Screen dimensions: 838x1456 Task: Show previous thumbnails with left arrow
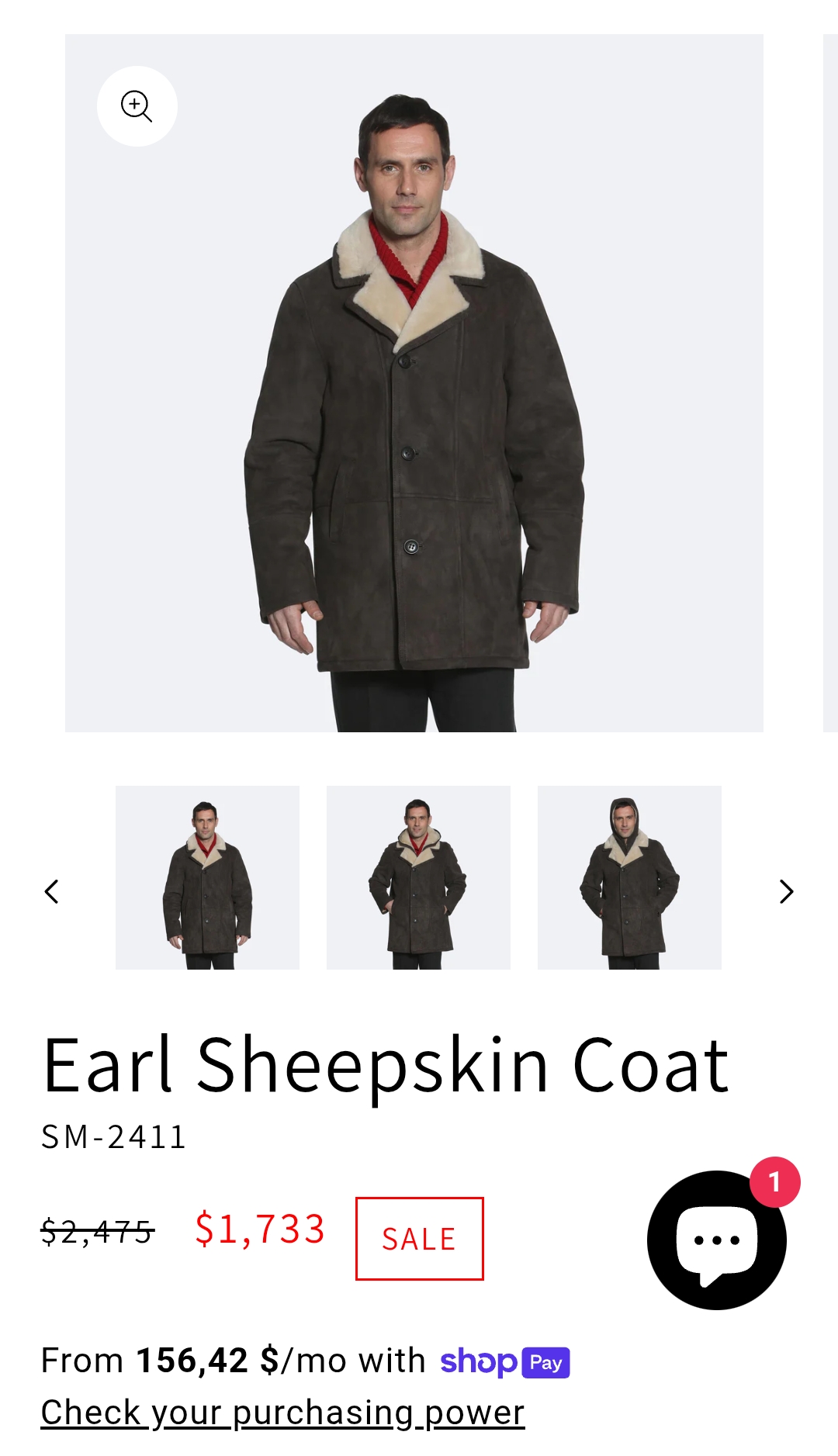[52, 891]
